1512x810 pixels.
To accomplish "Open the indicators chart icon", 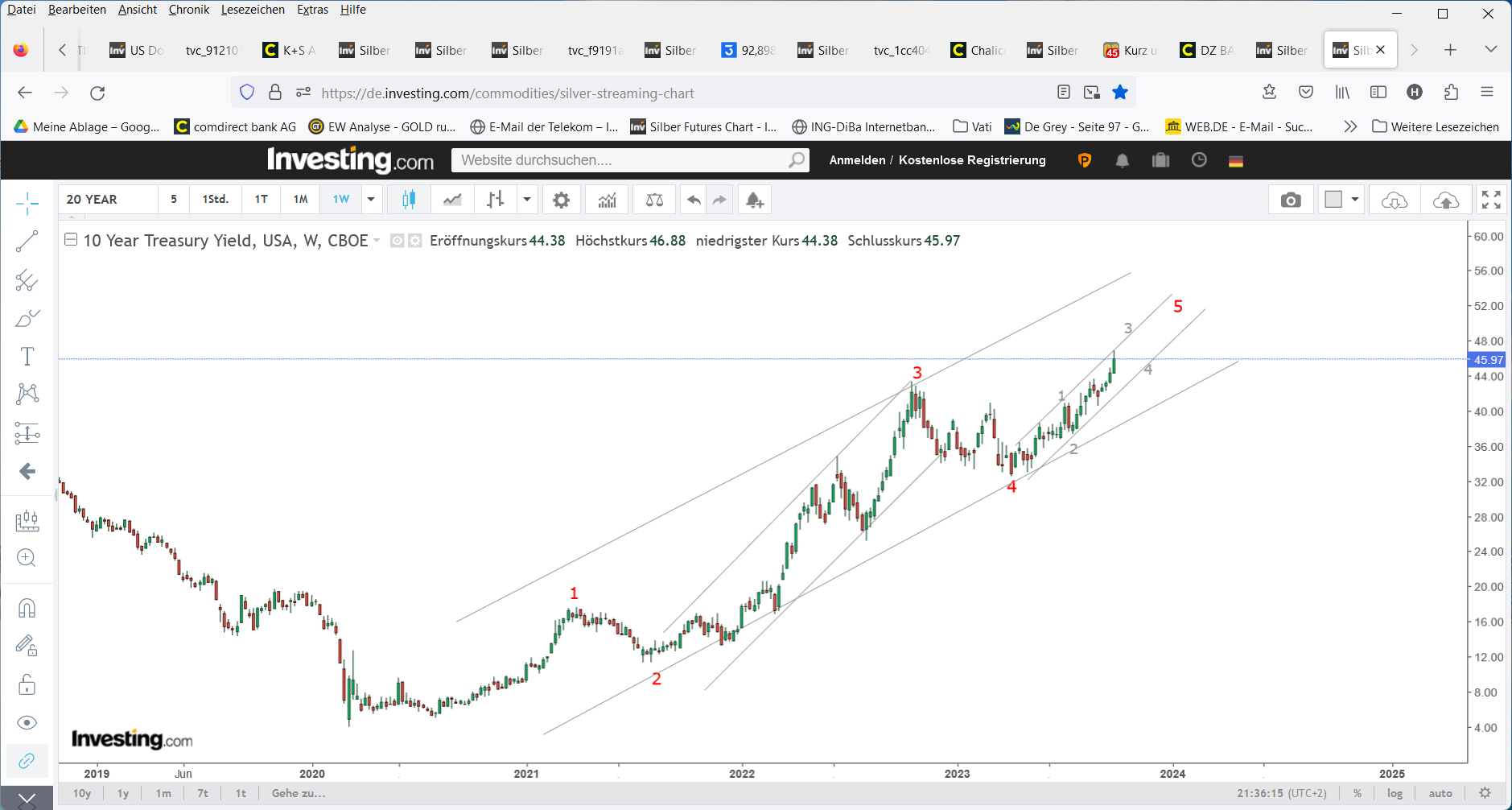I will point(607,200).
